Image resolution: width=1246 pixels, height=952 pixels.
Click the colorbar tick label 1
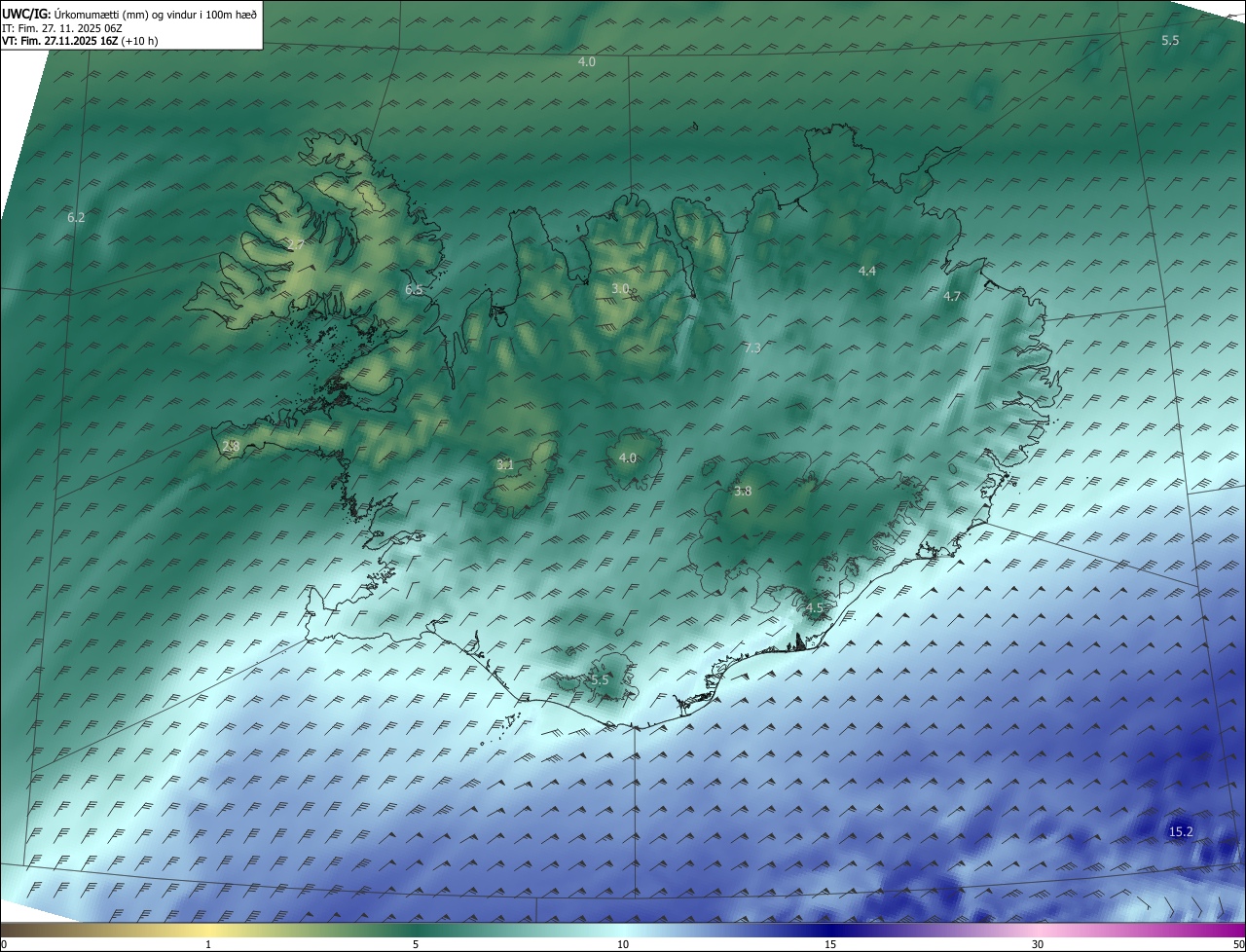[x=208, y=944]
